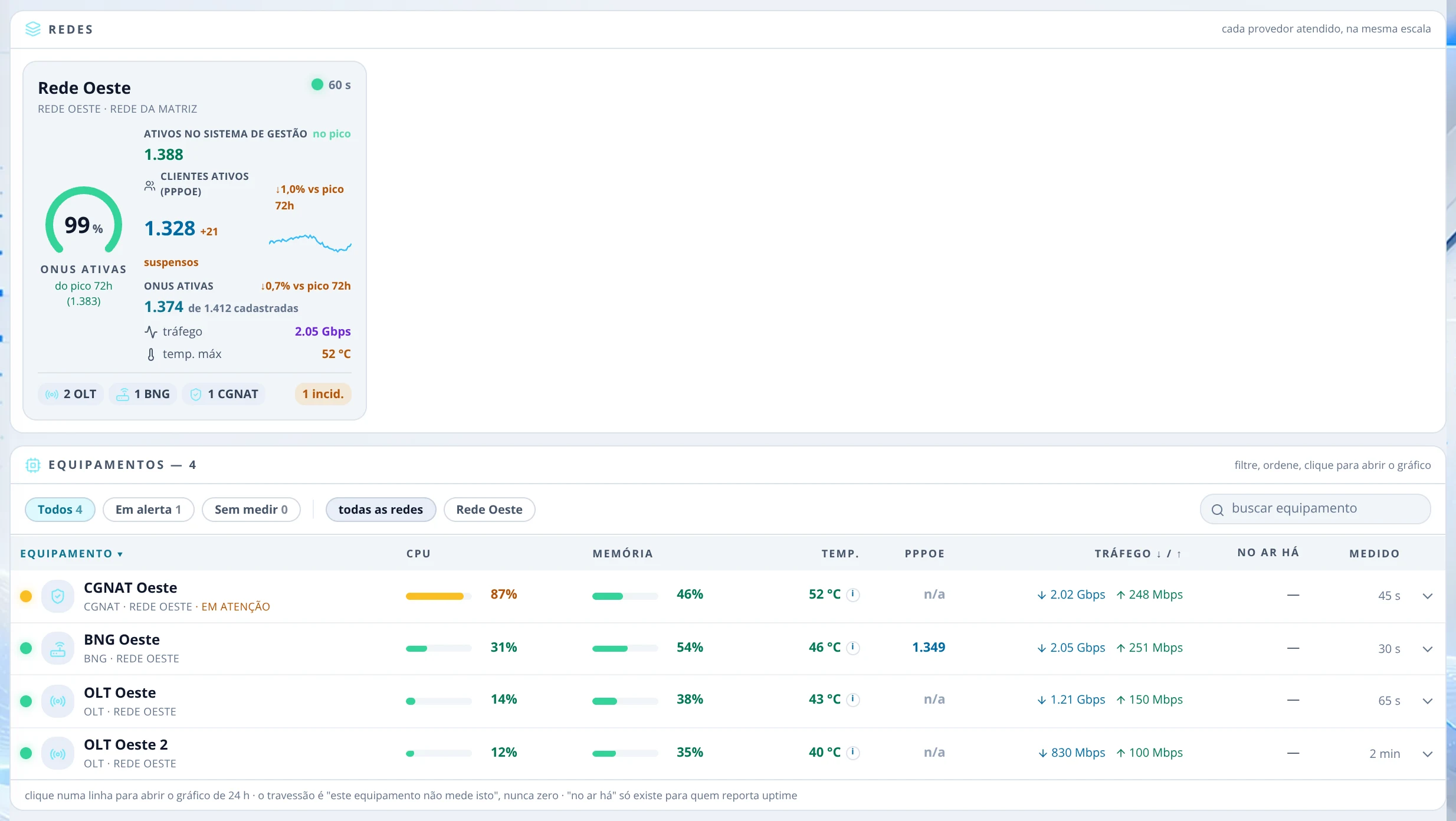Select the Sem medir 0 filter
The width and height of the screenshot is (1456, 821).
(251, 510)
